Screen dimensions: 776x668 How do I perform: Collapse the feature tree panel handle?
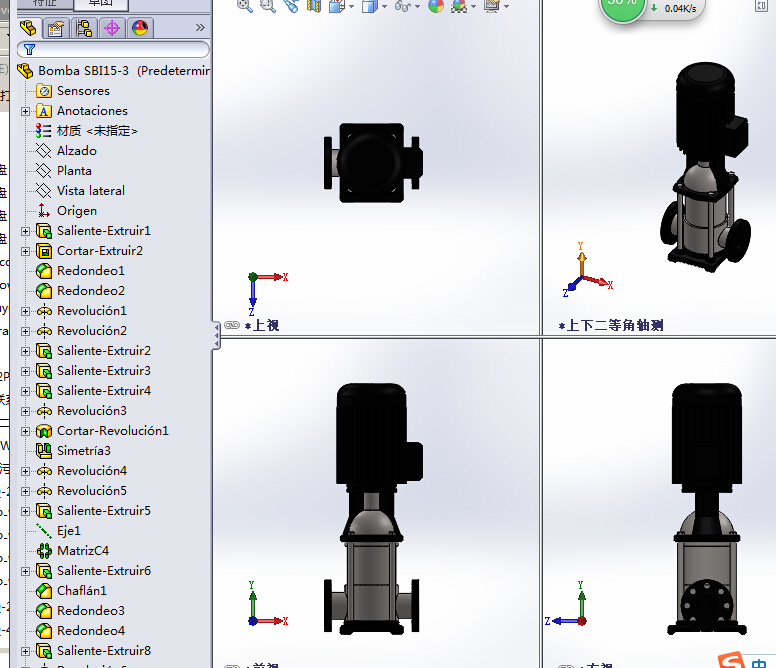point(216,336)
